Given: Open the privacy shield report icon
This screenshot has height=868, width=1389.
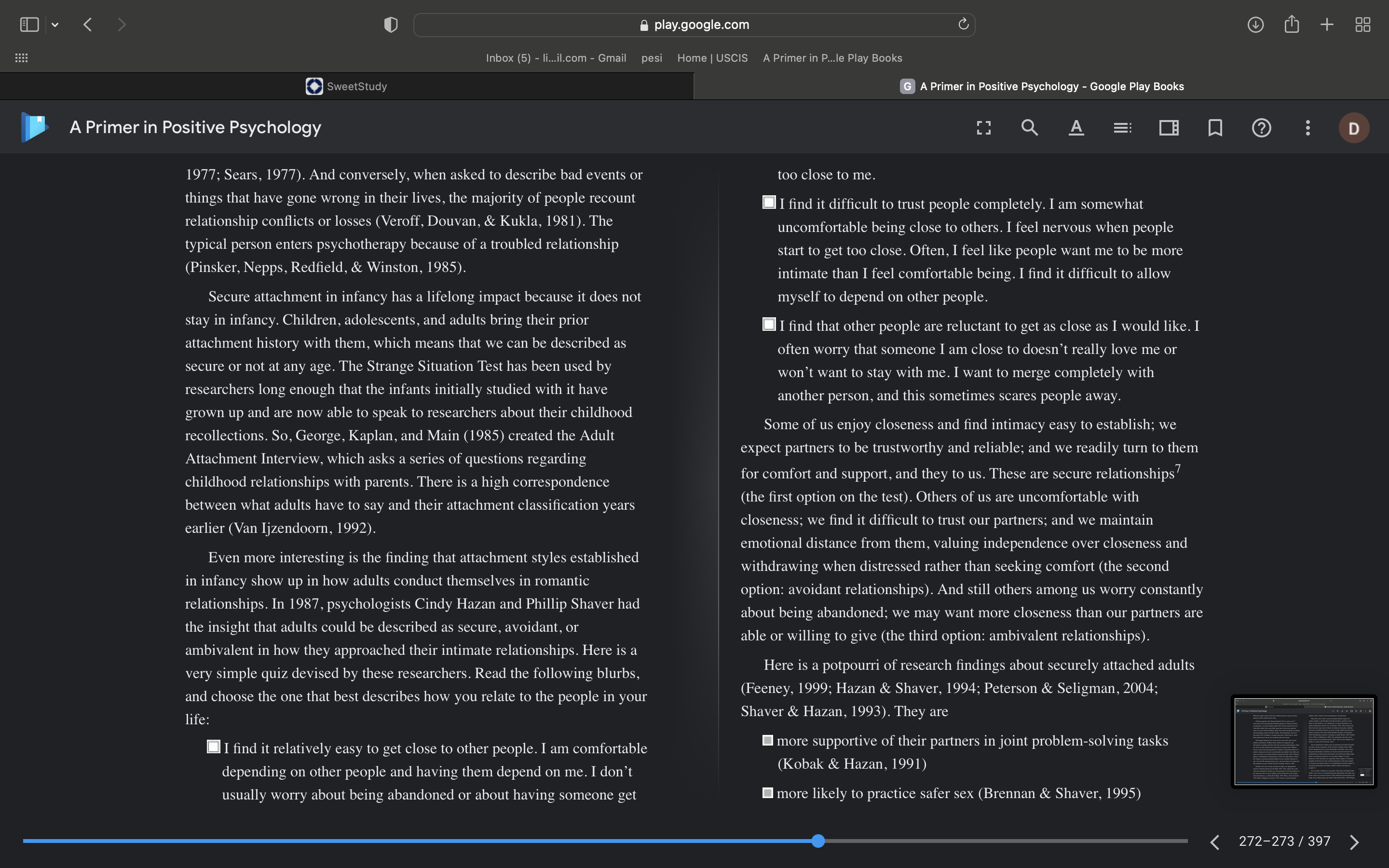Looking at the screenshot, I should point(391,25).
